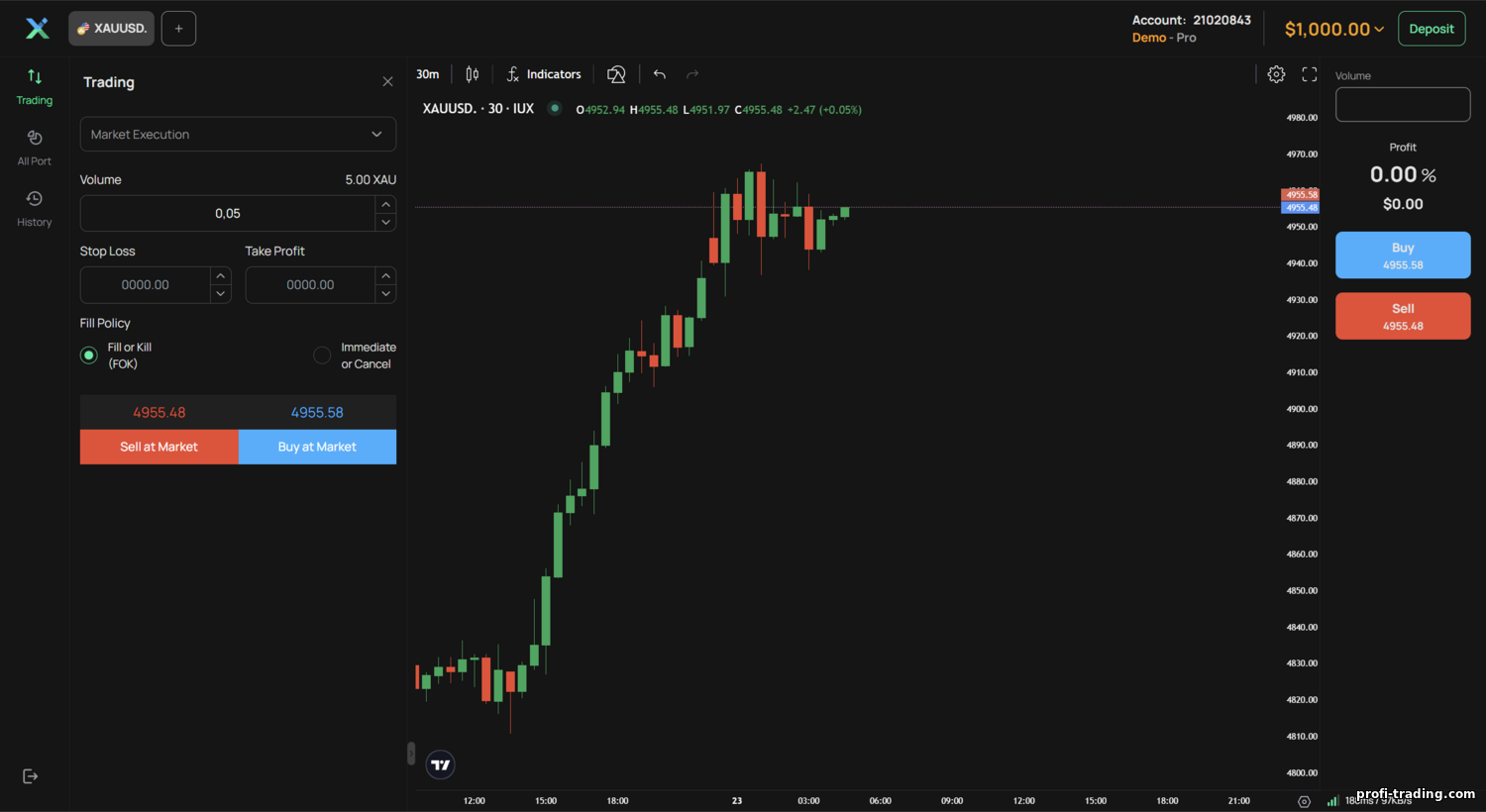Switch to the History tab

point(34,209)
